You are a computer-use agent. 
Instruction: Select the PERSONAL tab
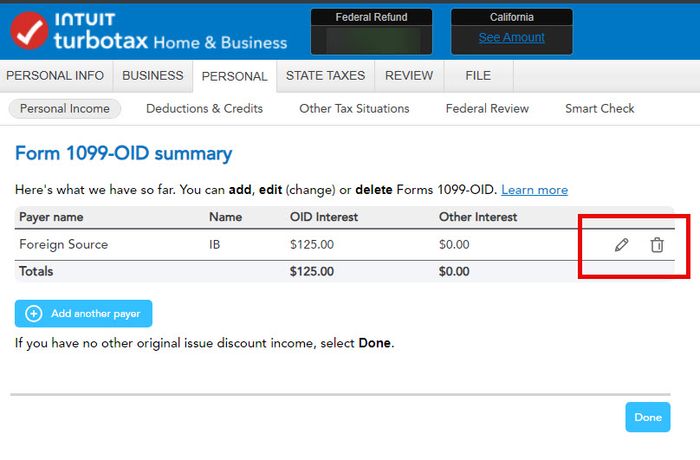click(234, 77)
